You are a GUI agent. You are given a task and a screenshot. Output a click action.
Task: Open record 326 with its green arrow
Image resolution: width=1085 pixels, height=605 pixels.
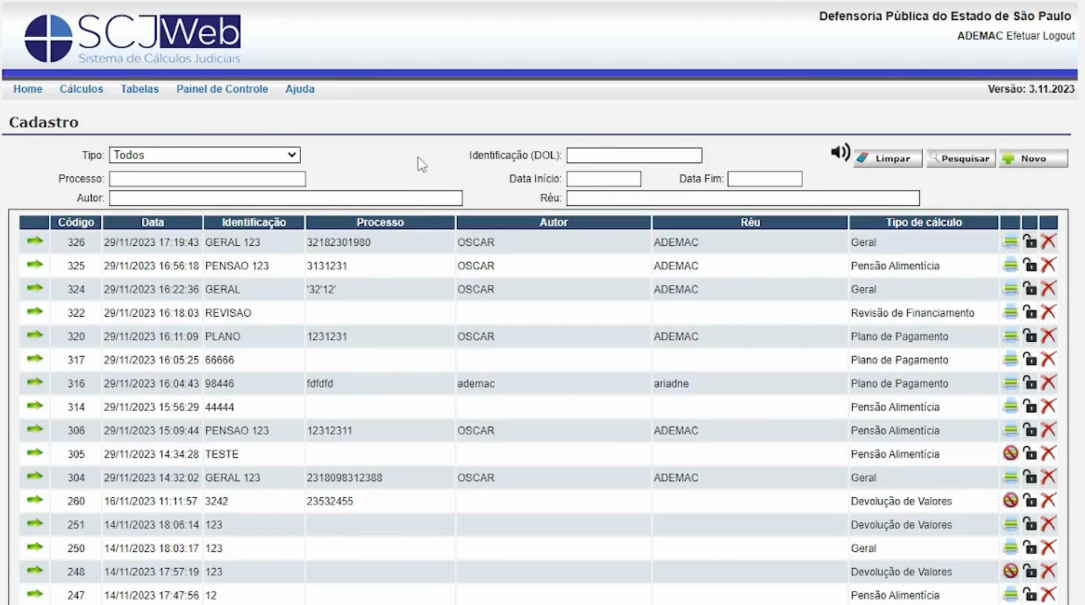(35, 241)
